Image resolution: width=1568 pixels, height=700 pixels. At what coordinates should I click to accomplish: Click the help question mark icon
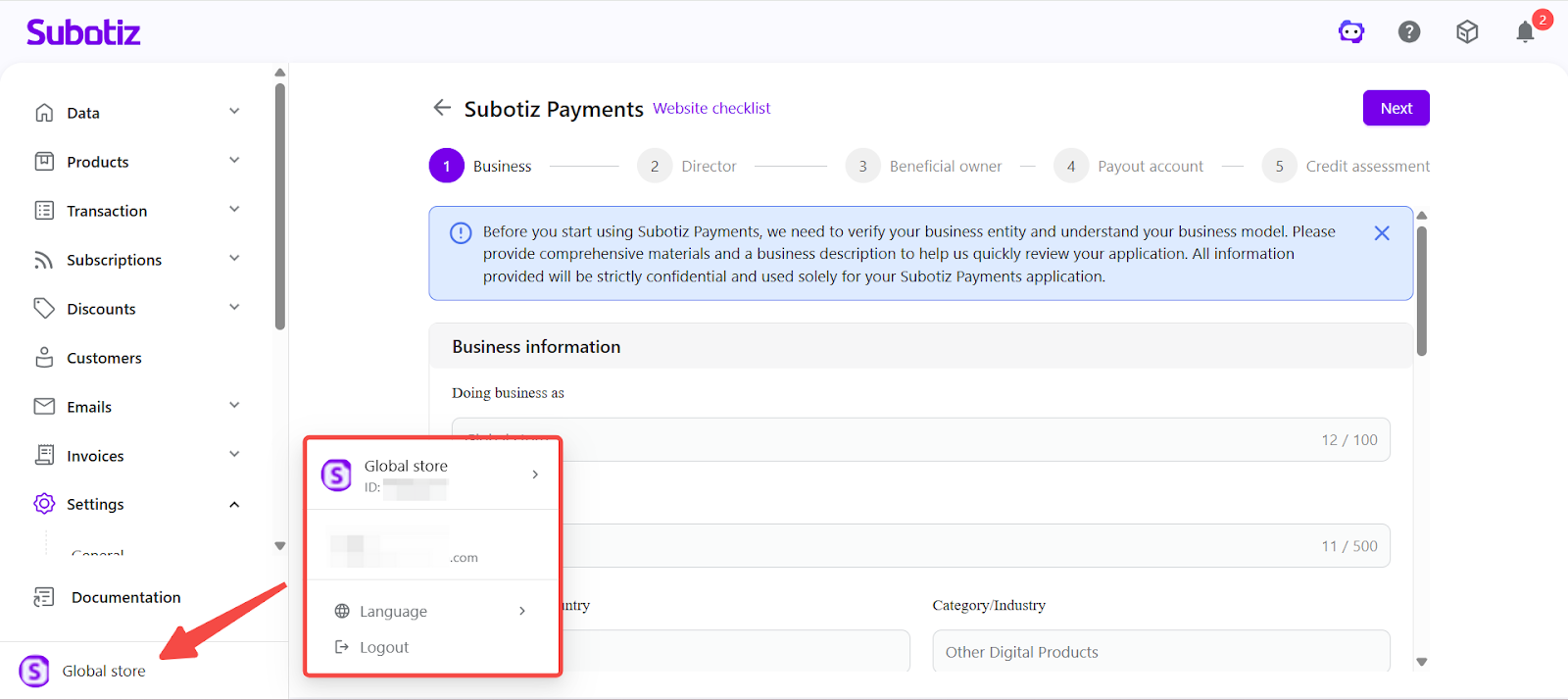1409,32
